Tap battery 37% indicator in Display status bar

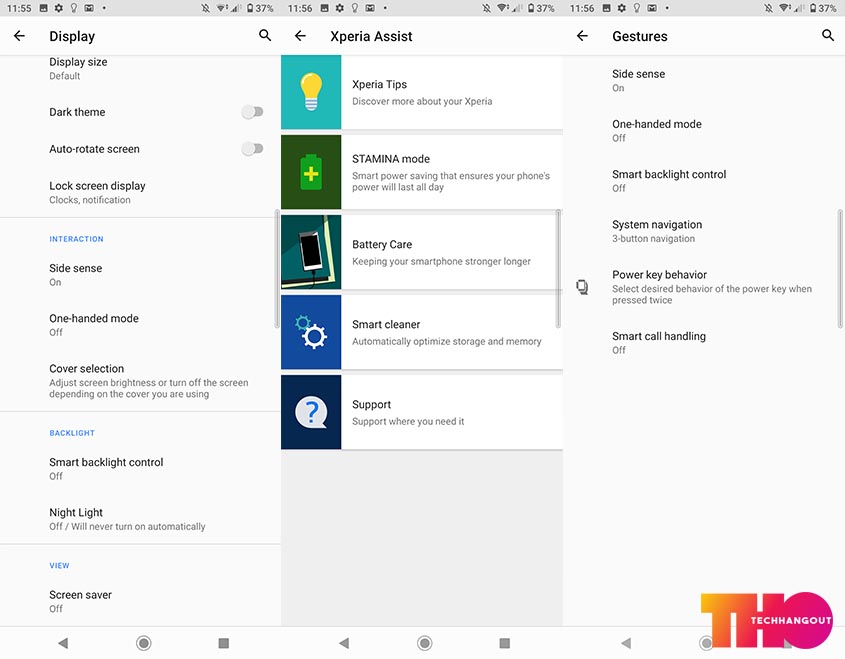pos(260,8)
